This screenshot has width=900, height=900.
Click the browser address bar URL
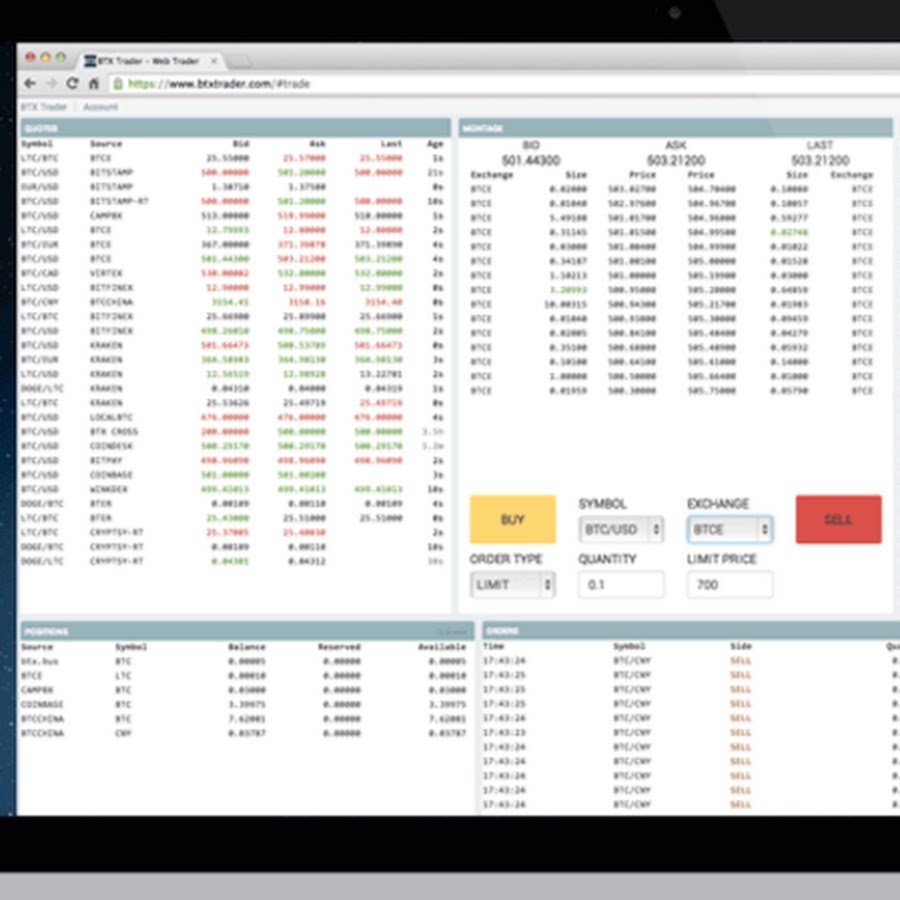pos(220,84)
